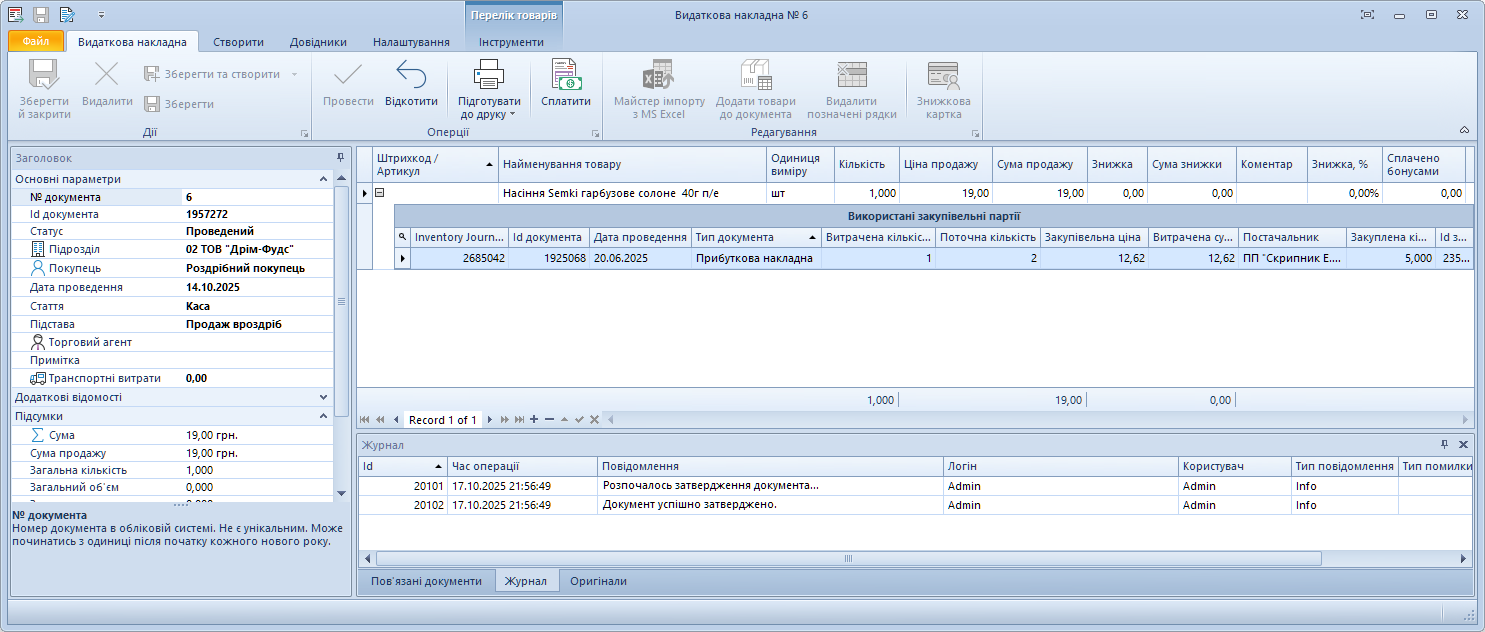Collapse the Основні параметри section
Screen dimensions: 1485x632
(323, 179)
